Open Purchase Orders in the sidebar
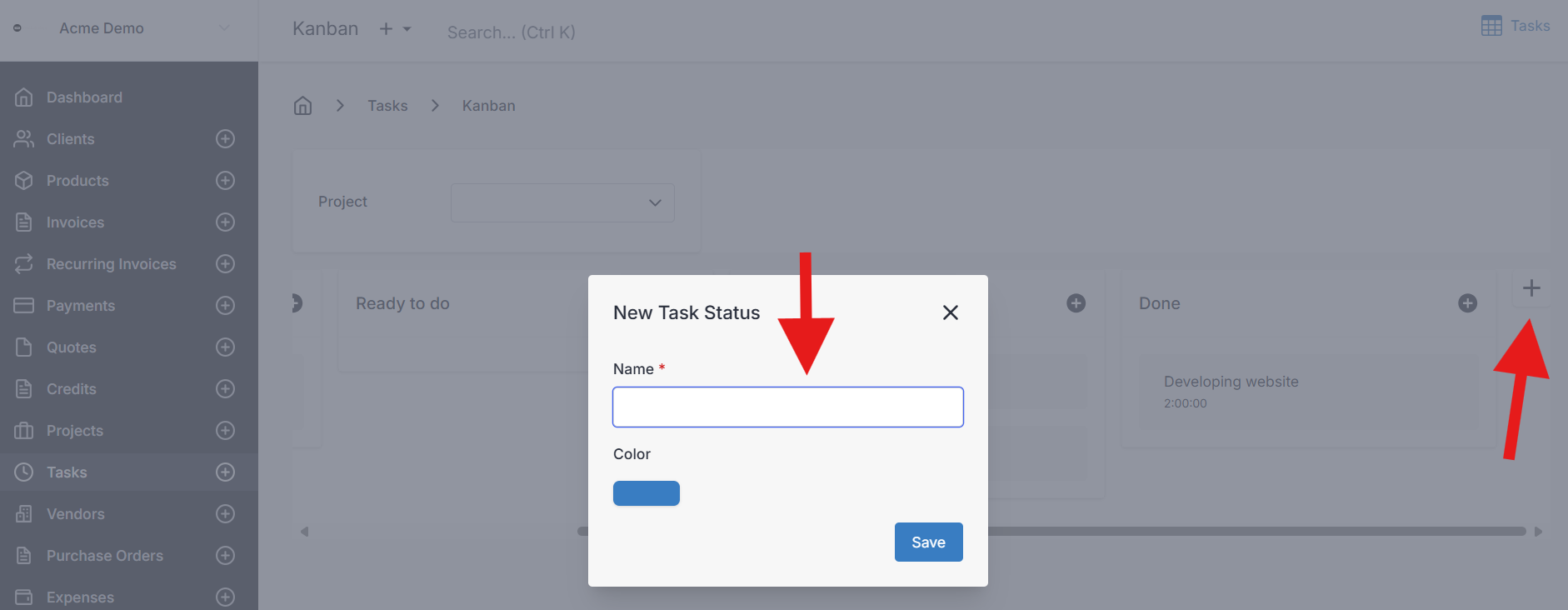The image size is (1568, 610). [105, 556]
